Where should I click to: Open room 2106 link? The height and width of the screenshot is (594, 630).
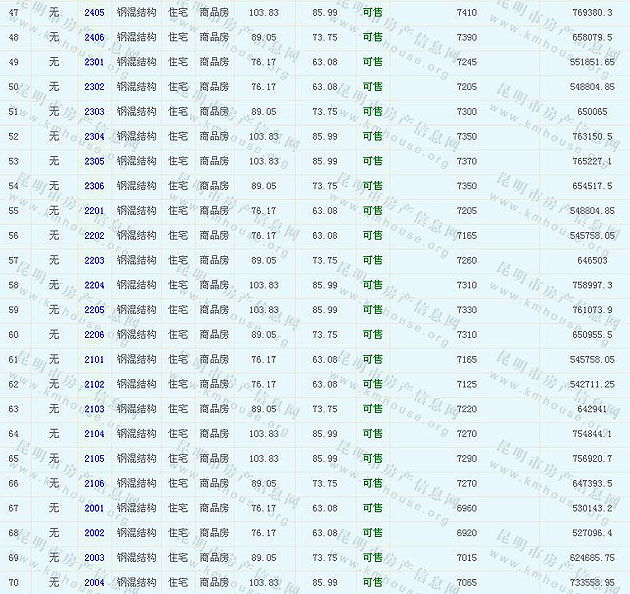point(94,483)
